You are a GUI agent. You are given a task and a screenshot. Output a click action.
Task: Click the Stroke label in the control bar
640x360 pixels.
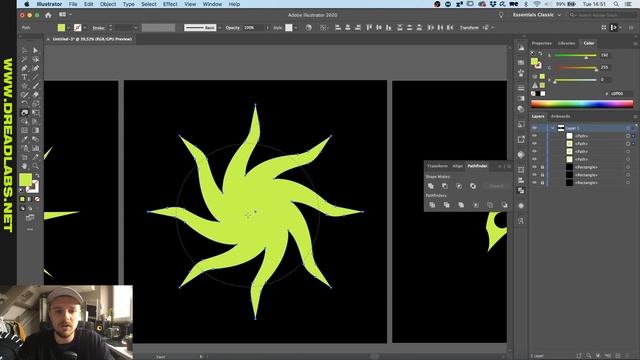[98, 28]
